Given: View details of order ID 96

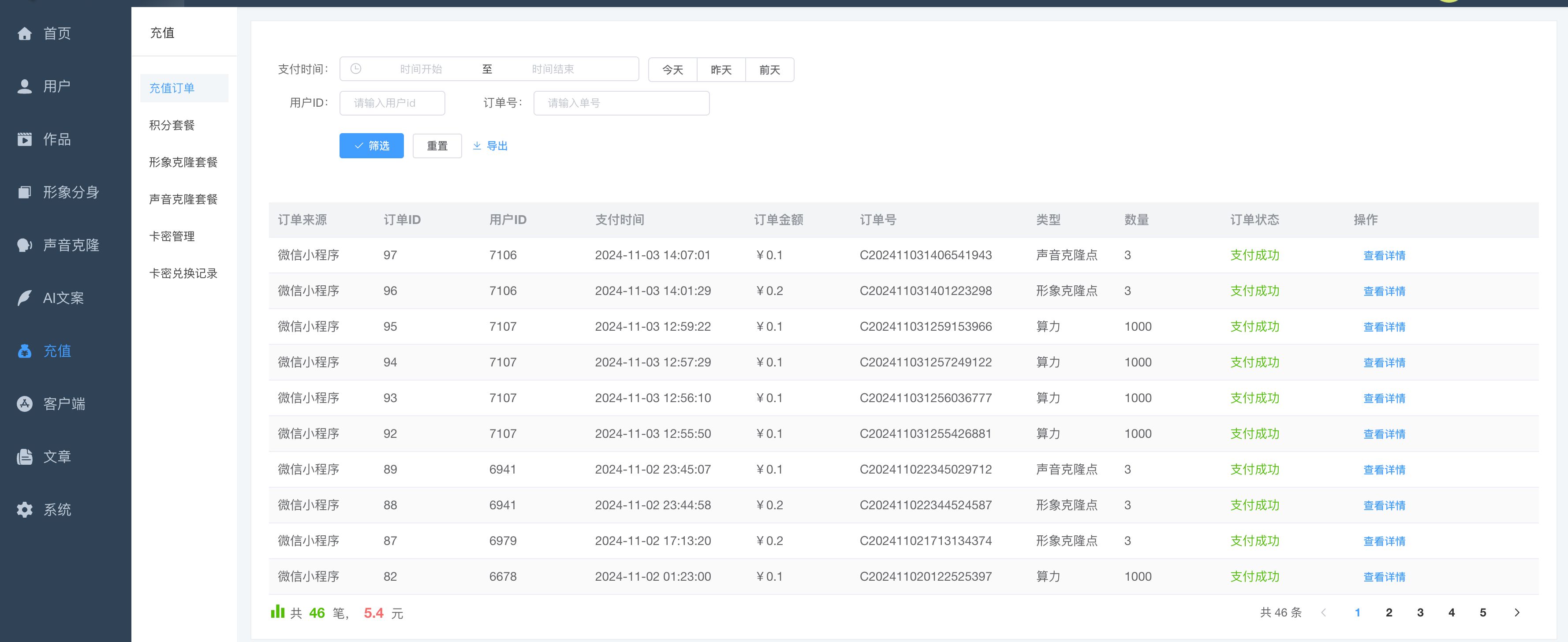Looking at the screenshot, I should click(x=1384, y=291).
